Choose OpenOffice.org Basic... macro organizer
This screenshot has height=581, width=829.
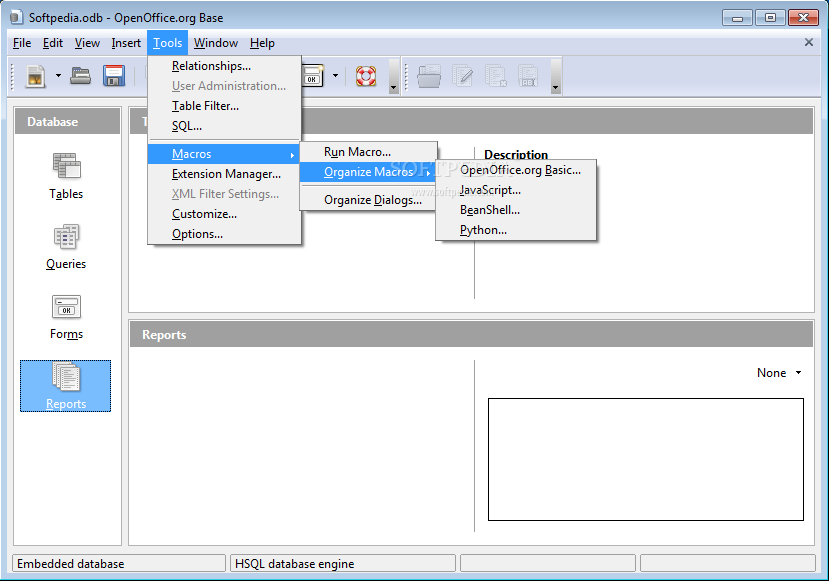point(516,170)
